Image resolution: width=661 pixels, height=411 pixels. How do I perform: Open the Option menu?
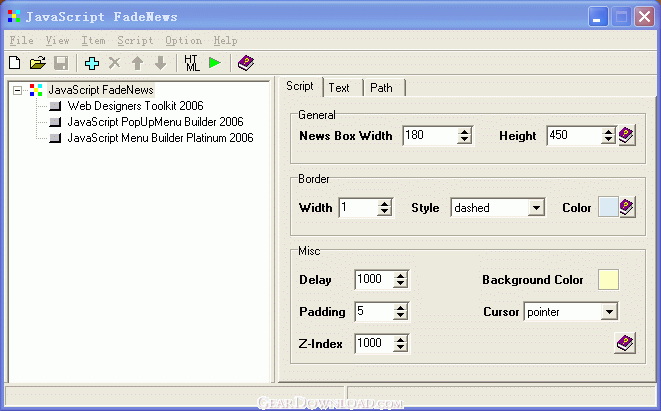tap(183, 40)
